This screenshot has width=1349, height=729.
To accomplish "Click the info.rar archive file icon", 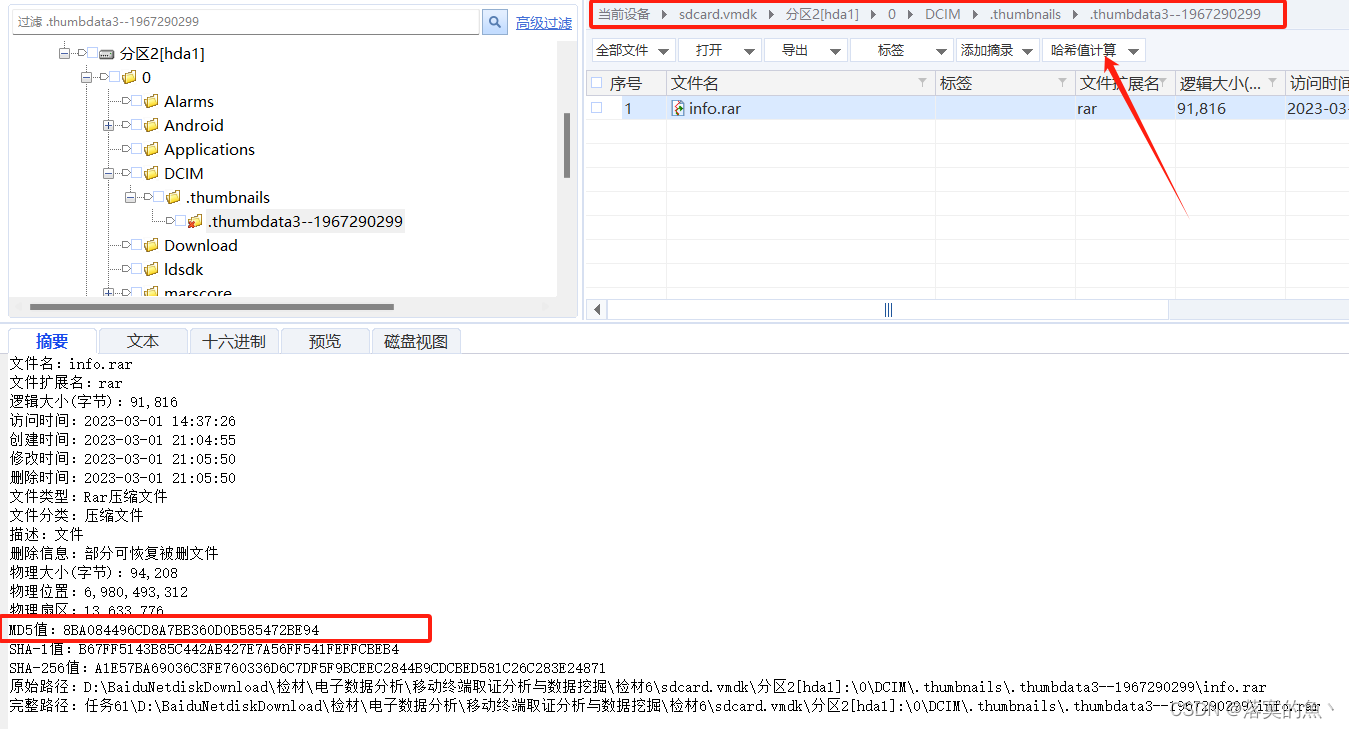I will coord(679,108).
